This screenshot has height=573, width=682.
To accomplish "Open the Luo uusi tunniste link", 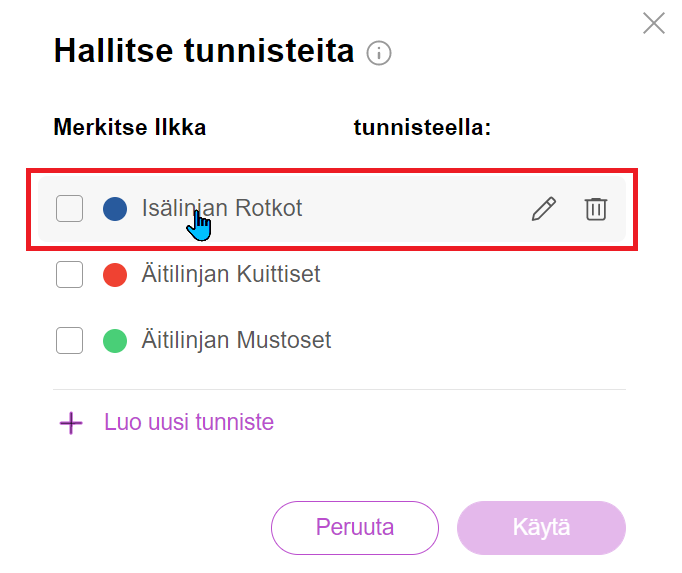I will 189,422.
